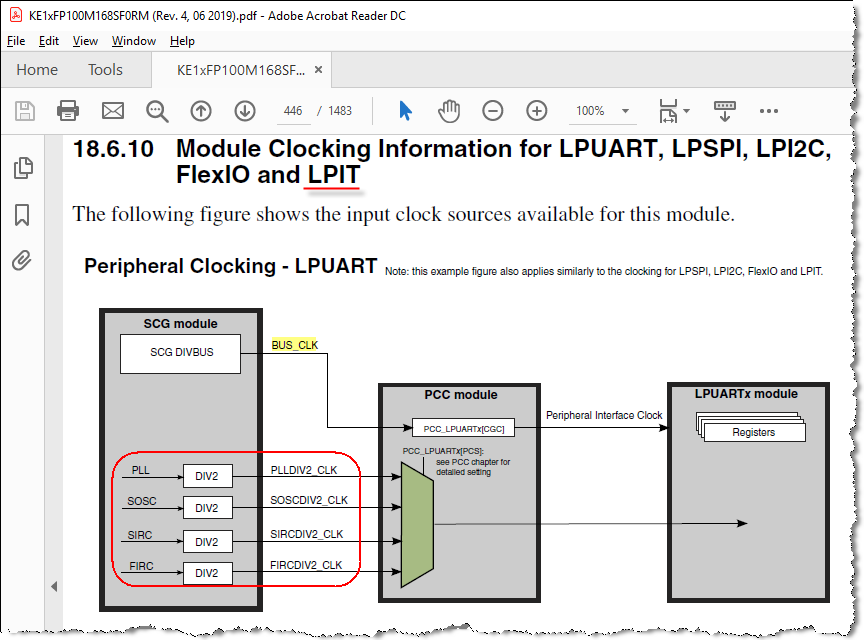Zoom out with the minus button
Image resolution: width=864 pixels, height=640 pixels.
tap(492, 111)
